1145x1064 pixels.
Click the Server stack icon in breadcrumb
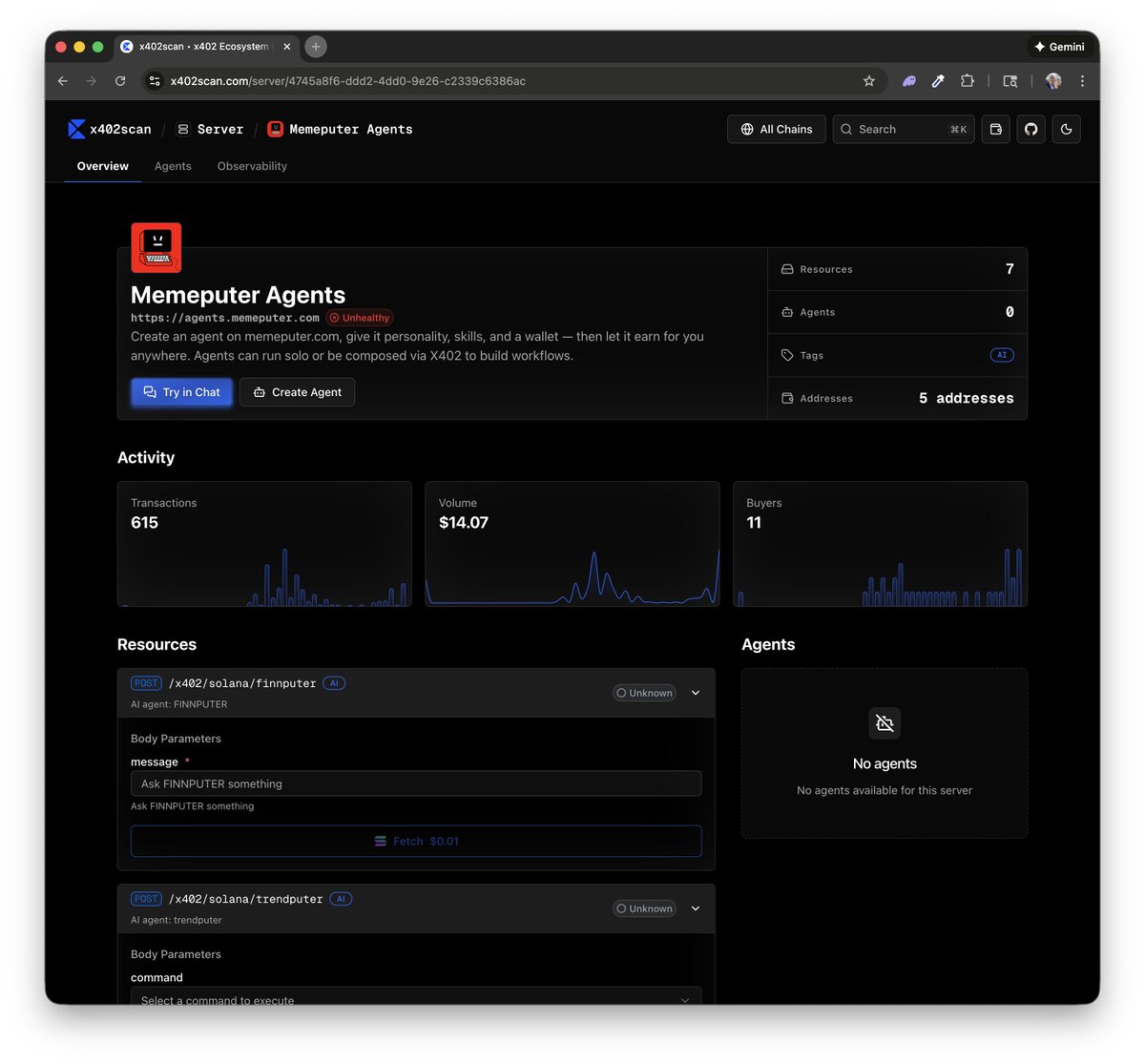coord(183,129)
